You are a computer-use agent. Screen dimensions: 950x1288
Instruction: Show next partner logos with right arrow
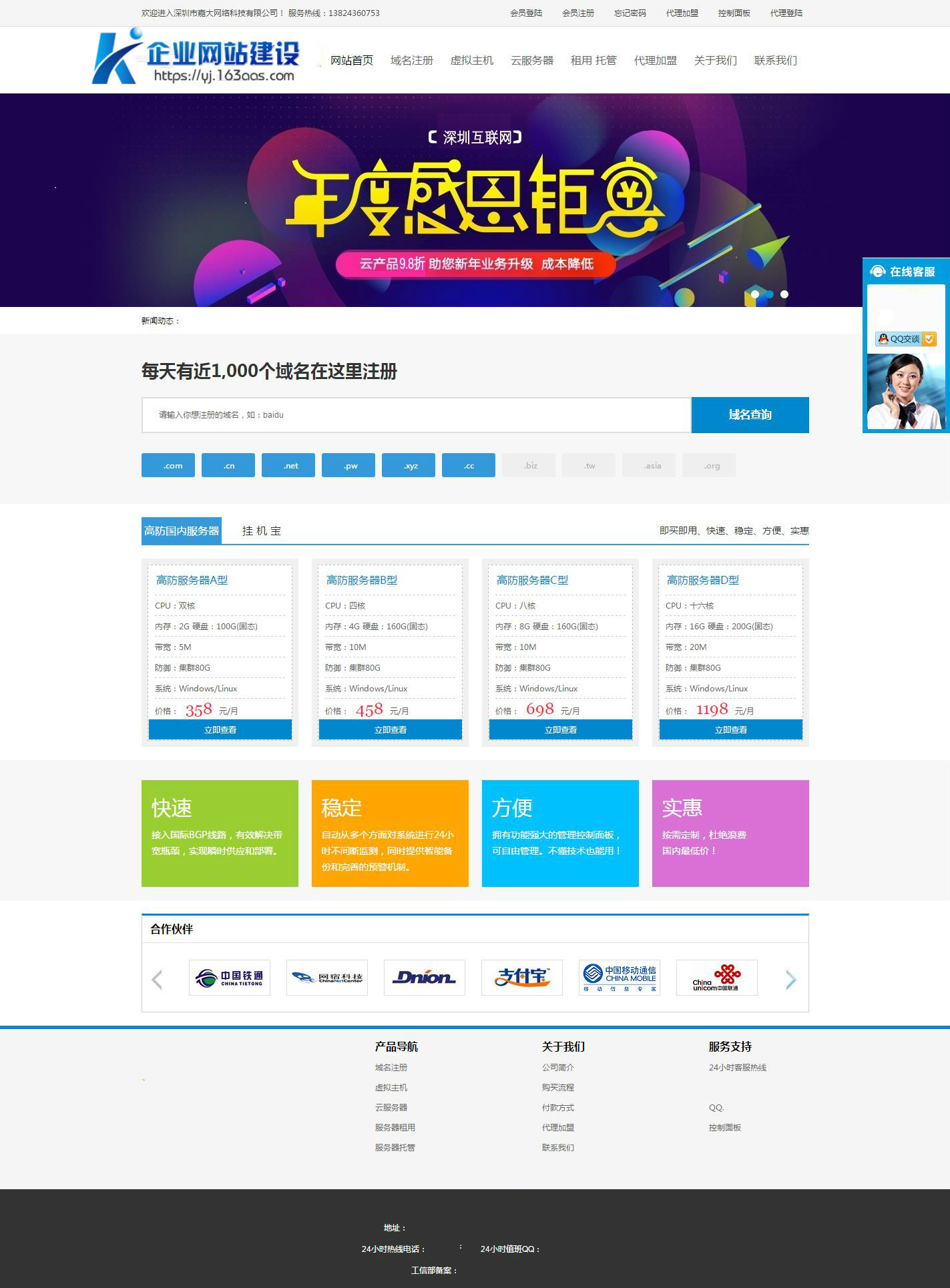click(791, 980)
